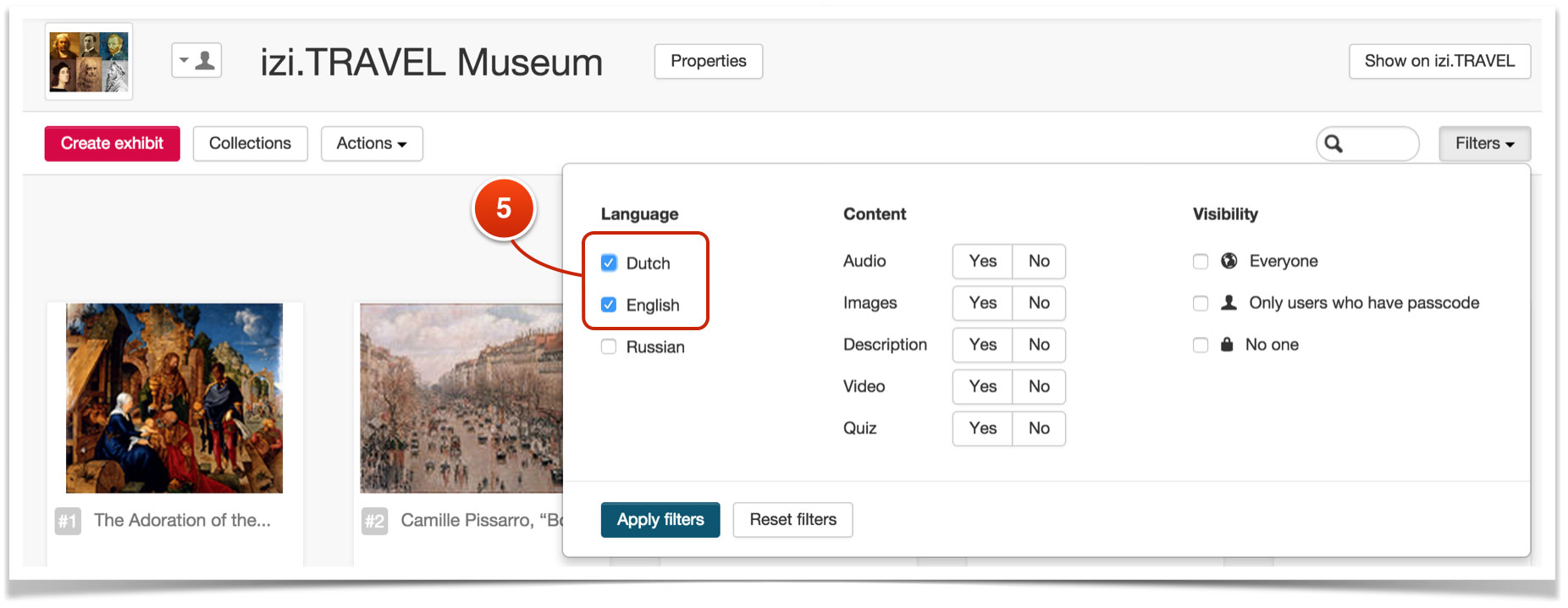Viewport: 1568px width, 608px height.
Task: Select Yes for Audio content filter
Action: click(982, 262)
